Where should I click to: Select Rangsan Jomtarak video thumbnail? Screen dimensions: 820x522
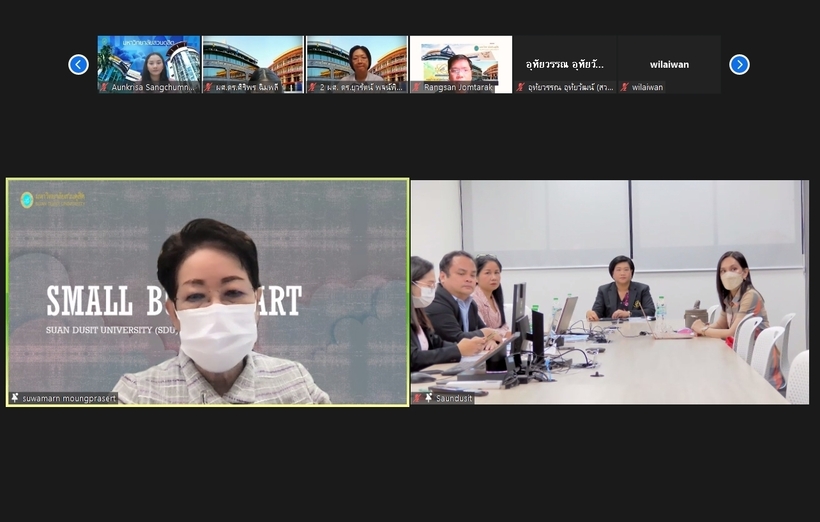[461, 64]
